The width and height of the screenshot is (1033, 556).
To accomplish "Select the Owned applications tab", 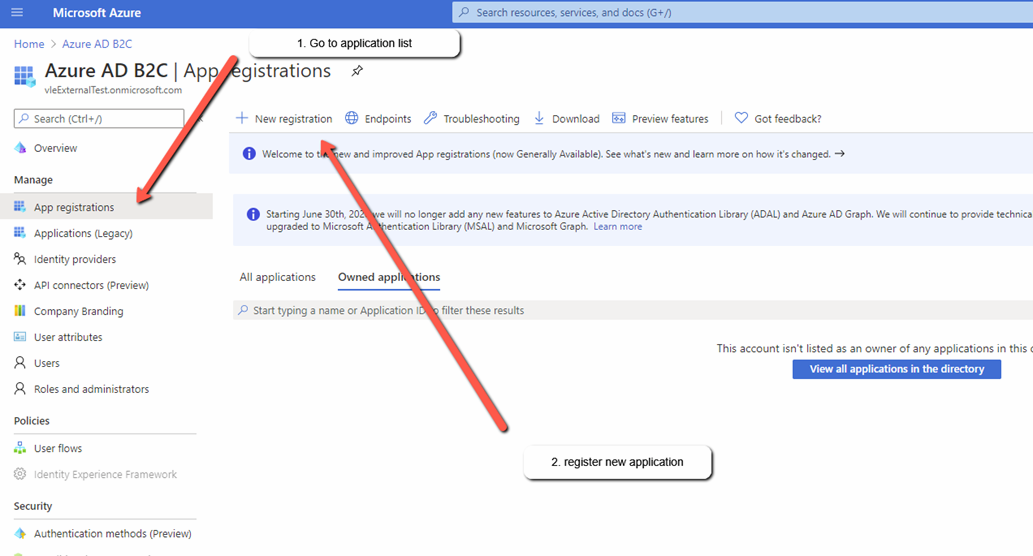I will pyautogui.click(x=389, y=277).
